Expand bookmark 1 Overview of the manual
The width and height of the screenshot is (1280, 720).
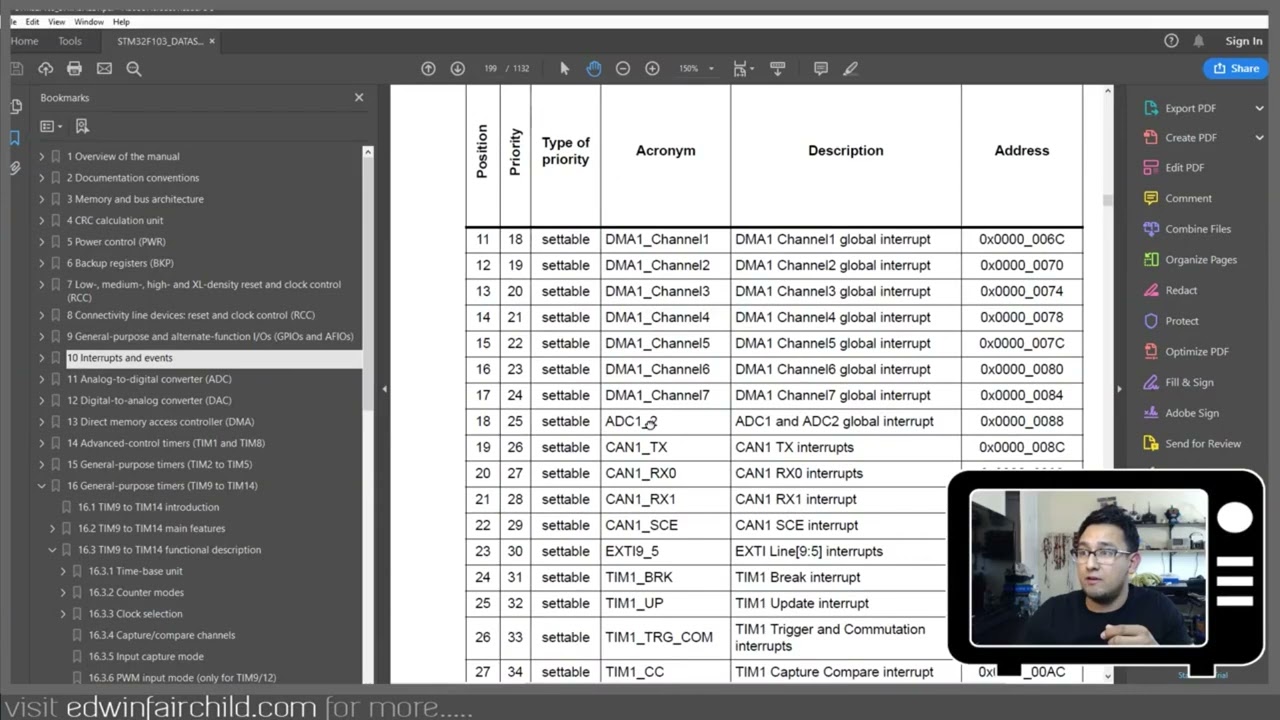42,157
